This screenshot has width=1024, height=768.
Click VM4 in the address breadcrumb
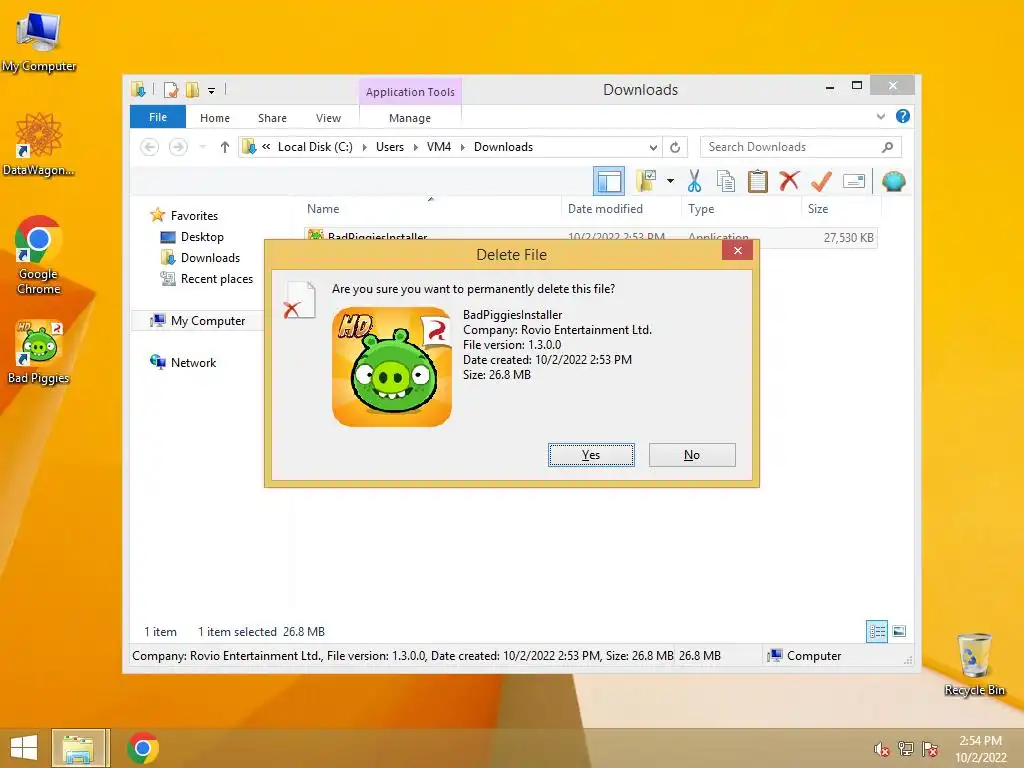[x=439, y=147]
